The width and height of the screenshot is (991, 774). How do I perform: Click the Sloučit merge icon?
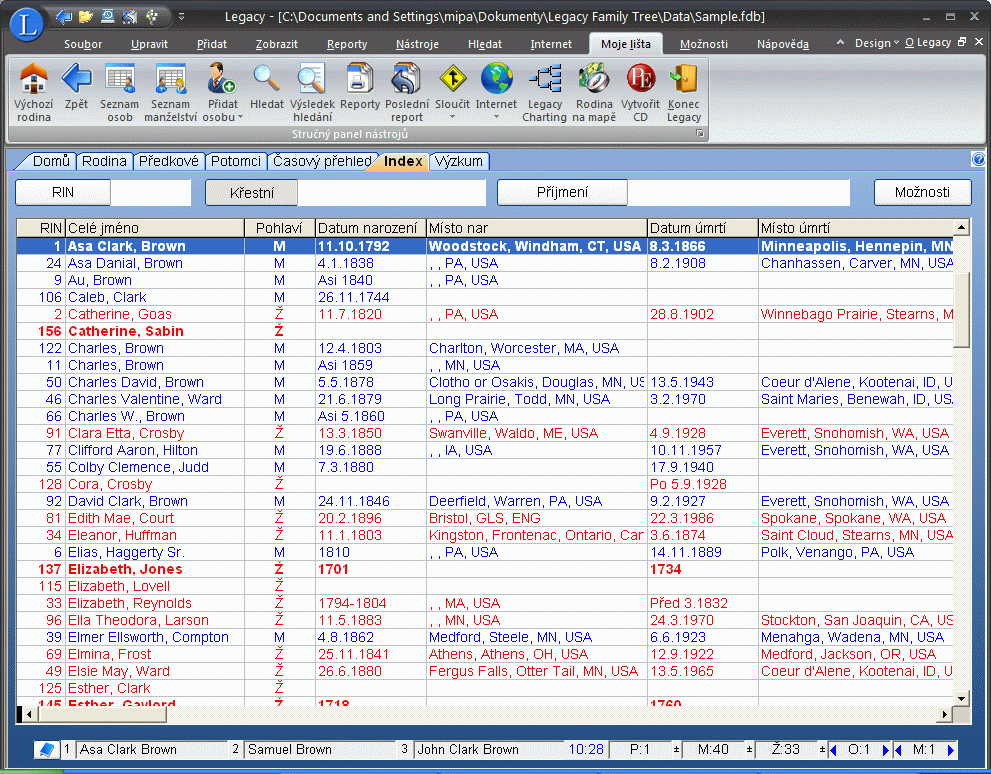pyautogui.click(x=453, y=78)
